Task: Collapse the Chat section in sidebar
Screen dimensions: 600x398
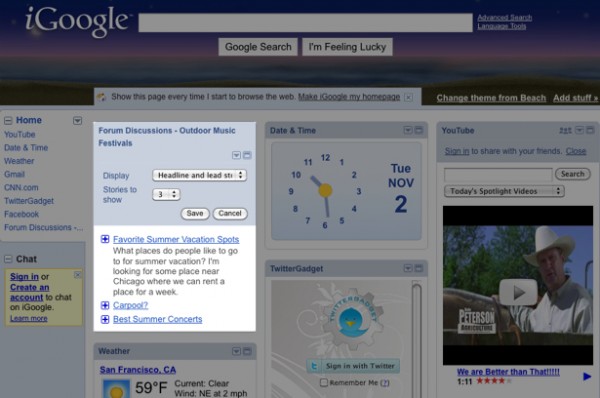Action: (8, 259)
